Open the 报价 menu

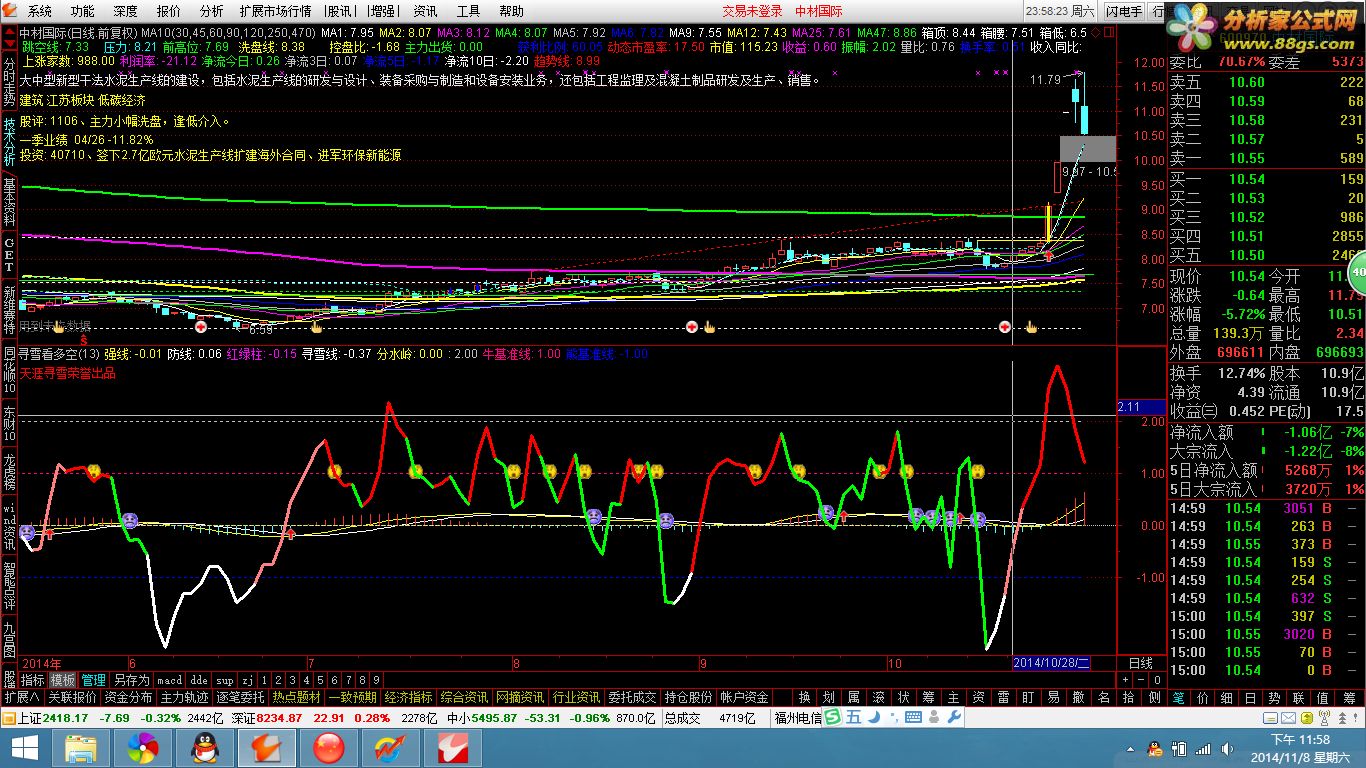point(169,12)
